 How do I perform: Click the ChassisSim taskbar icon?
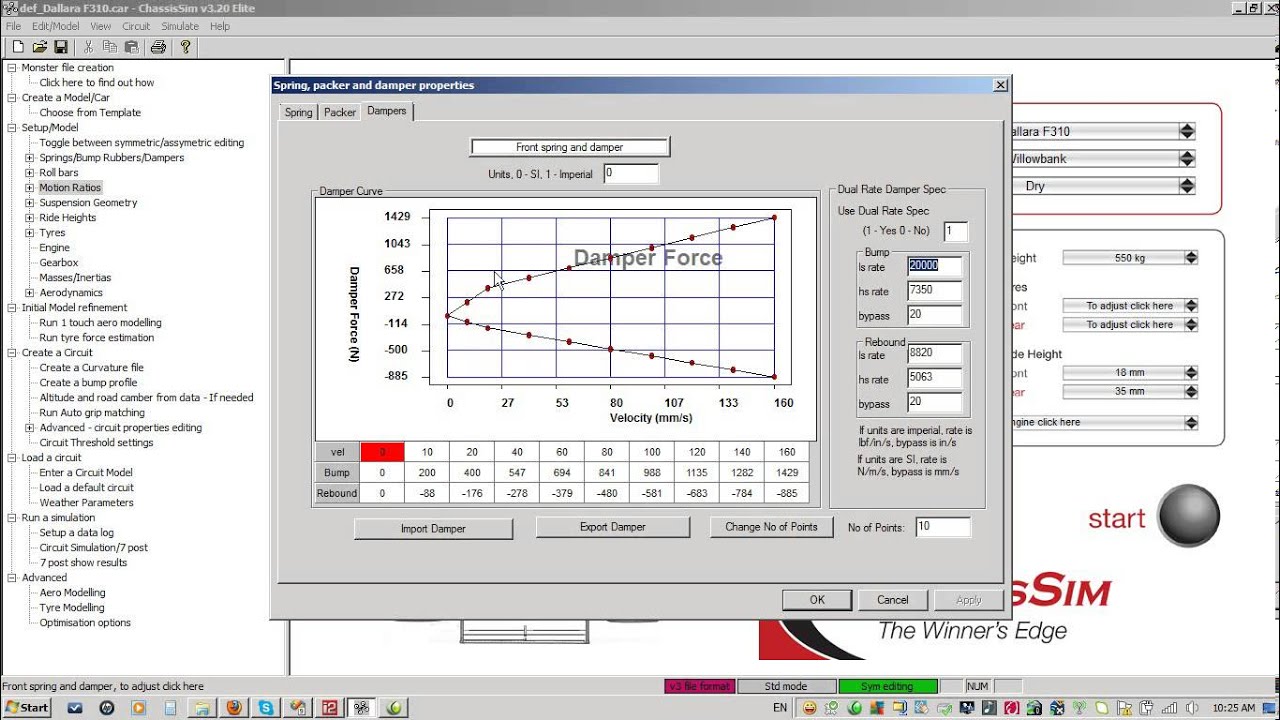pyautogui.click(x=362, y=707)
